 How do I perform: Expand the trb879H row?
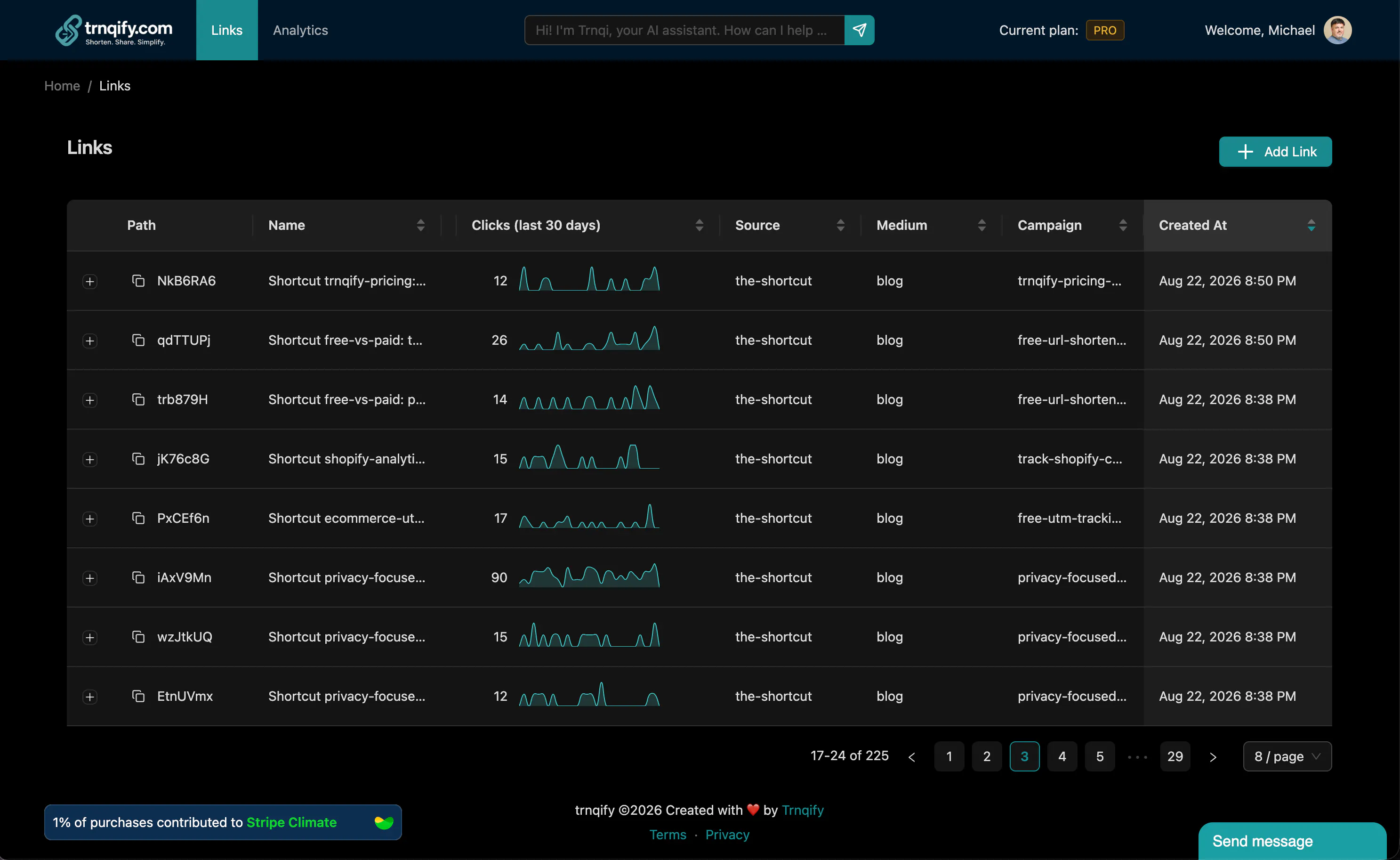[x=90, y=400]
